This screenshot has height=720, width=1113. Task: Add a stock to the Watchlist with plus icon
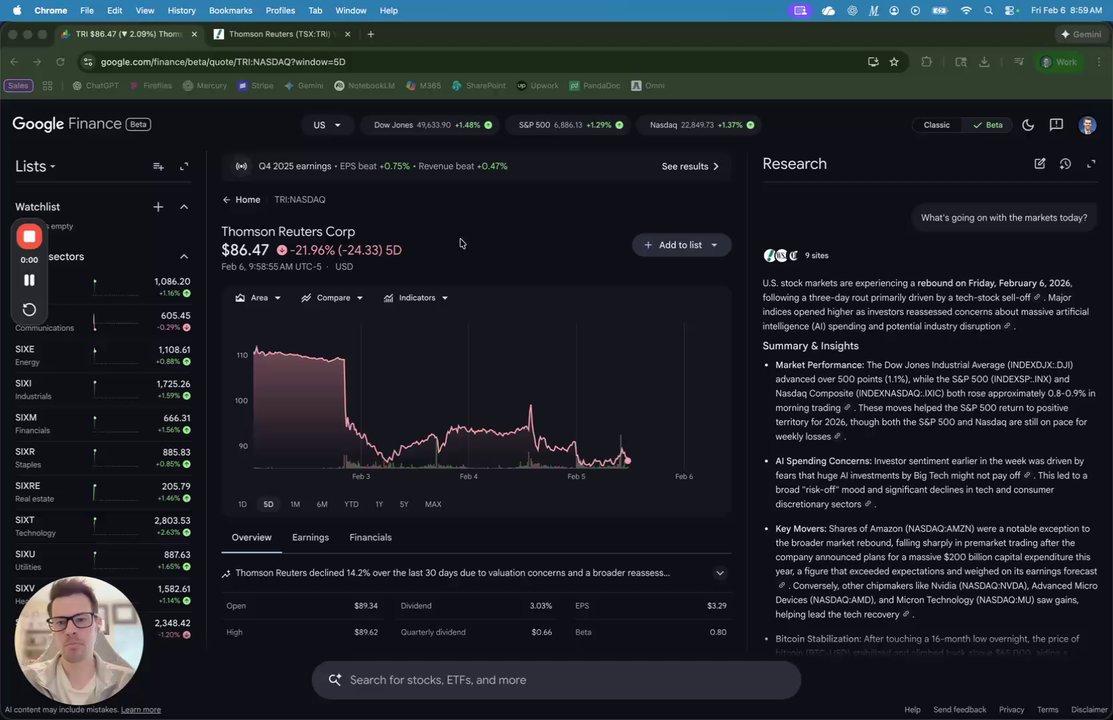pos(158,207)
